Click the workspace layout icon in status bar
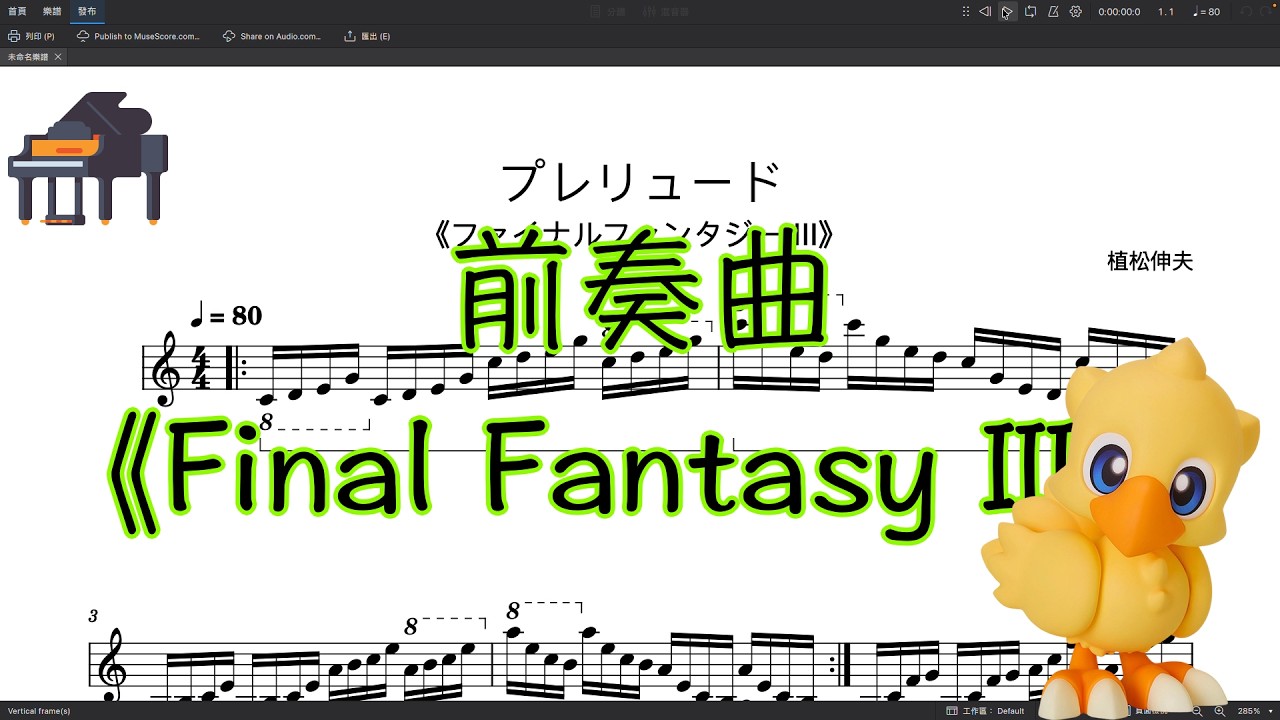1280x720 pixels. 952,711
